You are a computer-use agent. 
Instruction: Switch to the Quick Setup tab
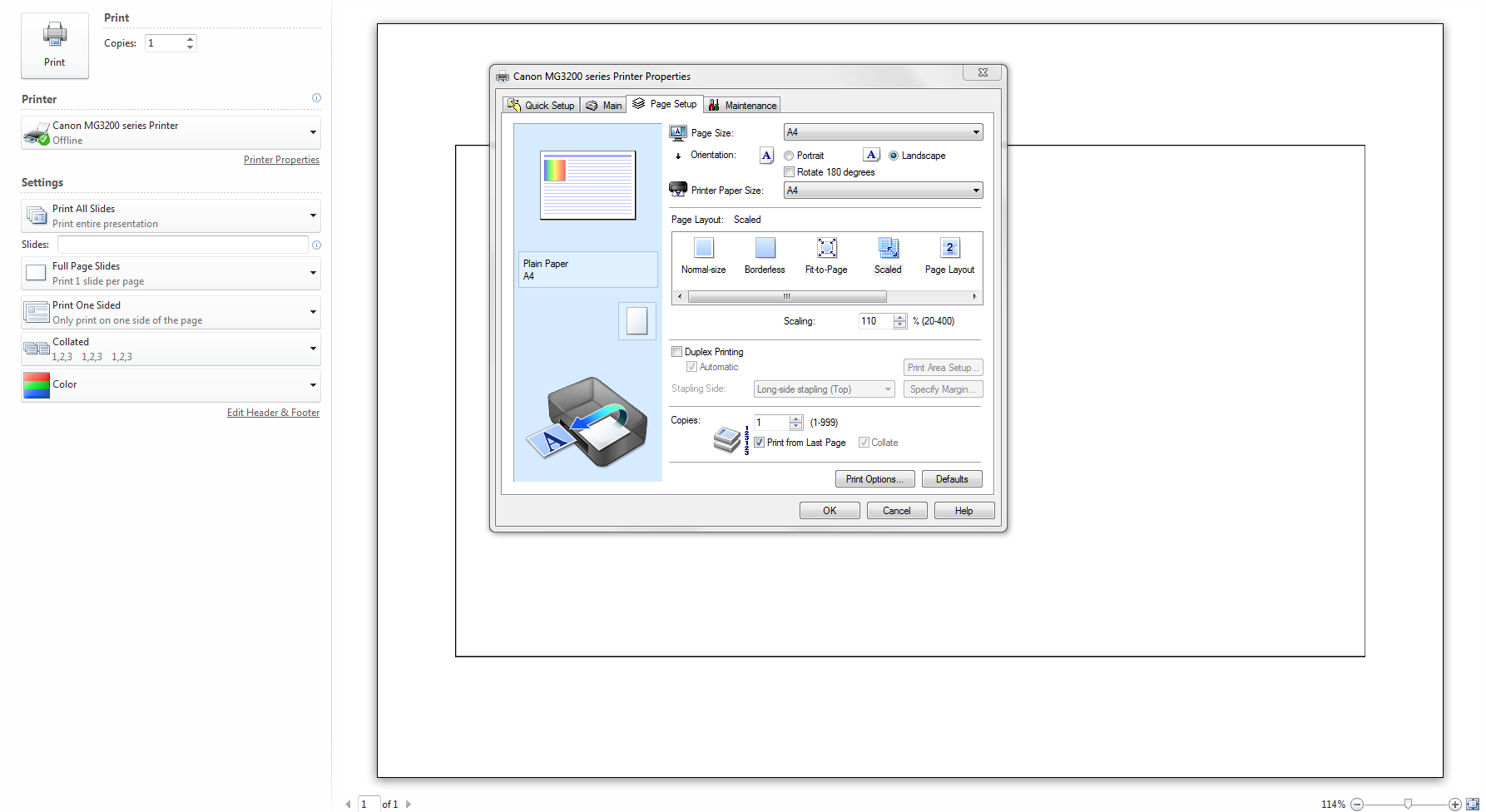pyautogui.click(x=542, y=106)
